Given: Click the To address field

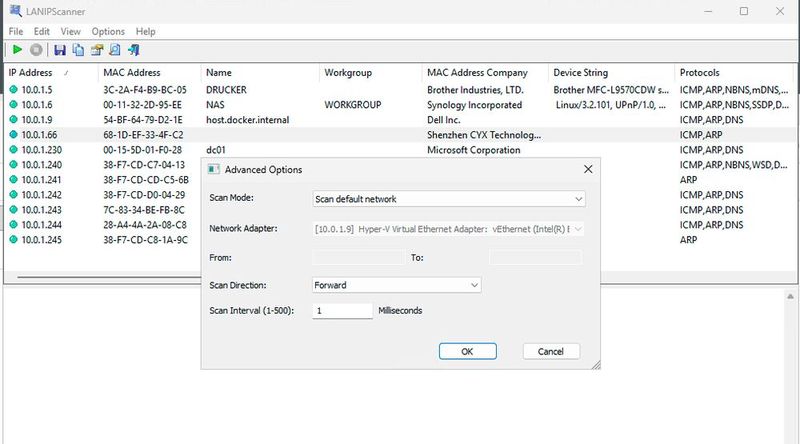Looking at the screenshot, I should coord(536,257).
